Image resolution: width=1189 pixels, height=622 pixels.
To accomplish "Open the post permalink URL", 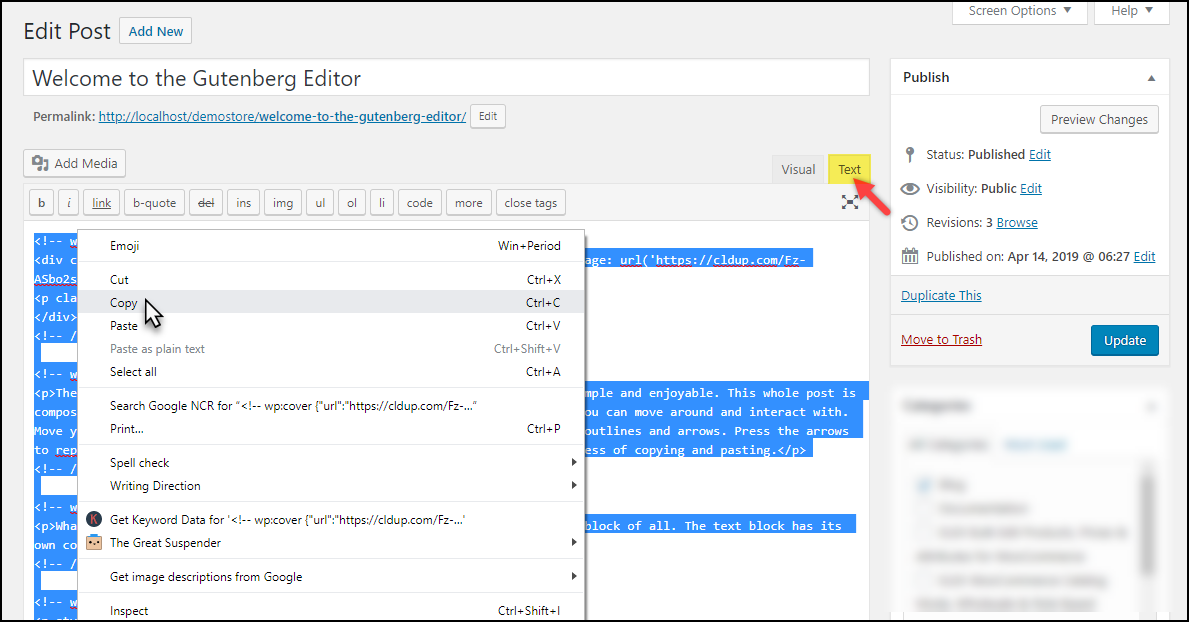I will pos(282,116).
